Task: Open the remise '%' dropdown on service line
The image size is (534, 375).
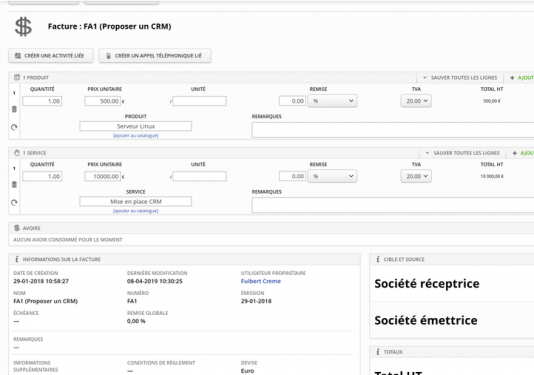Action: (x=332, y=176)
